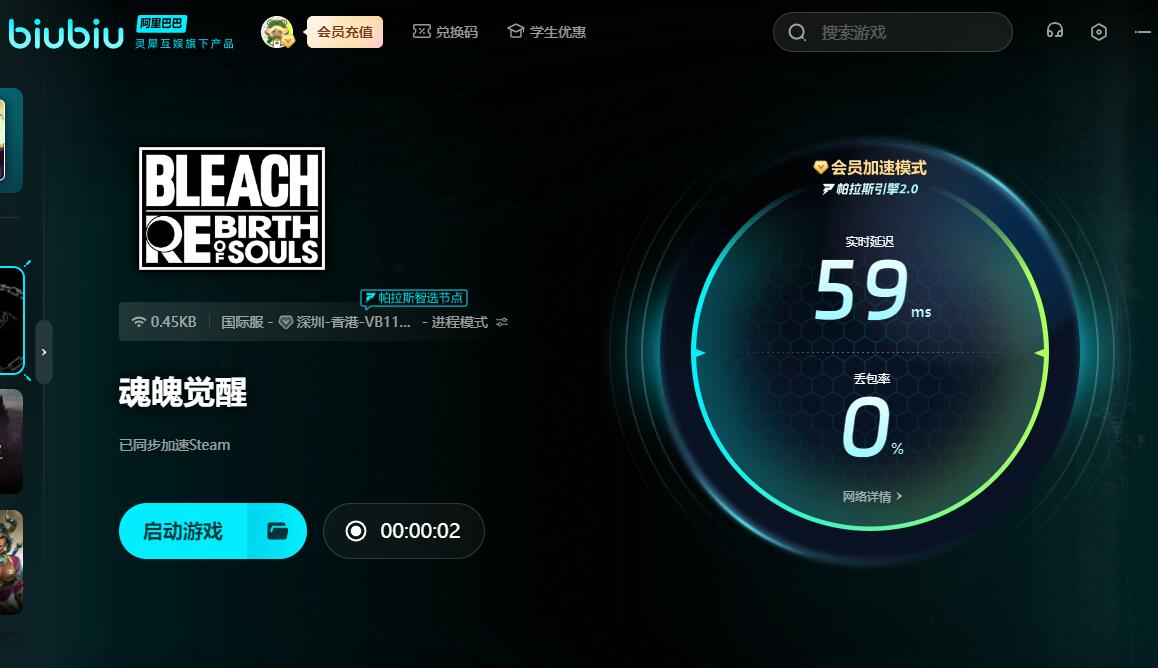1158x668 pixels.
Task: Open the 会员充值 membership recharge button
Action: pos(345,32)
